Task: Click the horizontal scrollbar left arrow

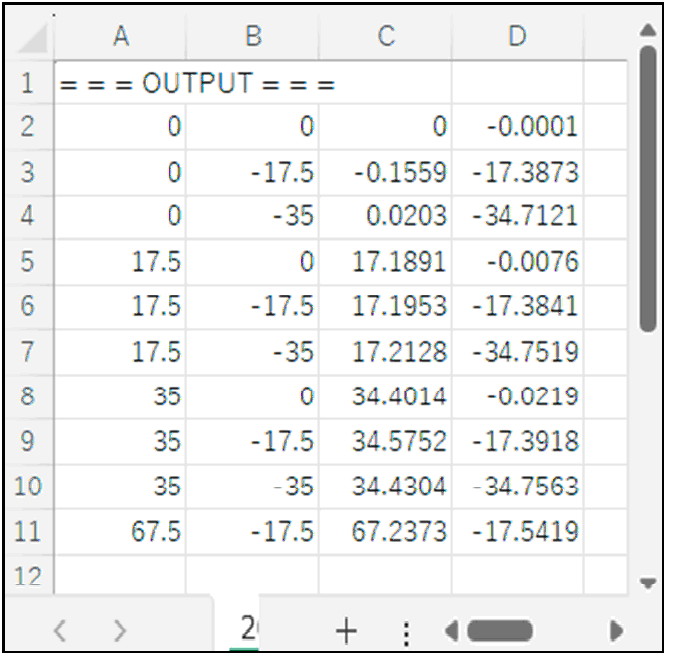Action: pyautogui.click(x=452, y=631)
